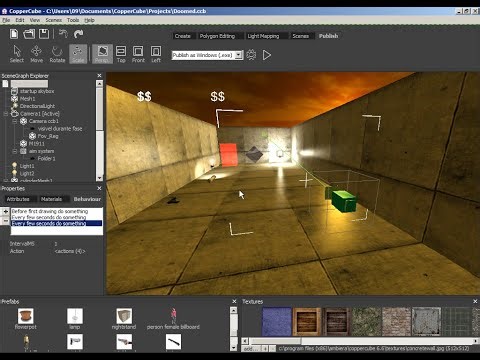Collapse the Camera1 [Active] node
This screenshot has width=480, height=360.
coord(6,114)
